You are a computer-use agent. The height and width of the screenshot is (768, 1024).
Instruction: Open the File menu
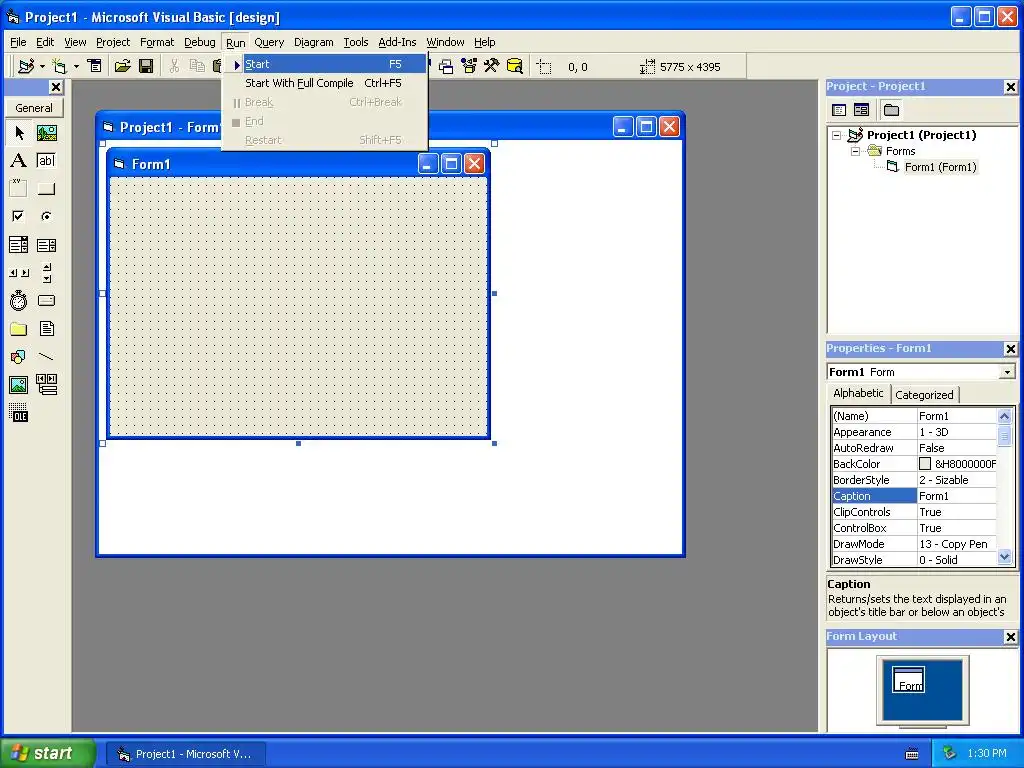[x=18, y=42]
